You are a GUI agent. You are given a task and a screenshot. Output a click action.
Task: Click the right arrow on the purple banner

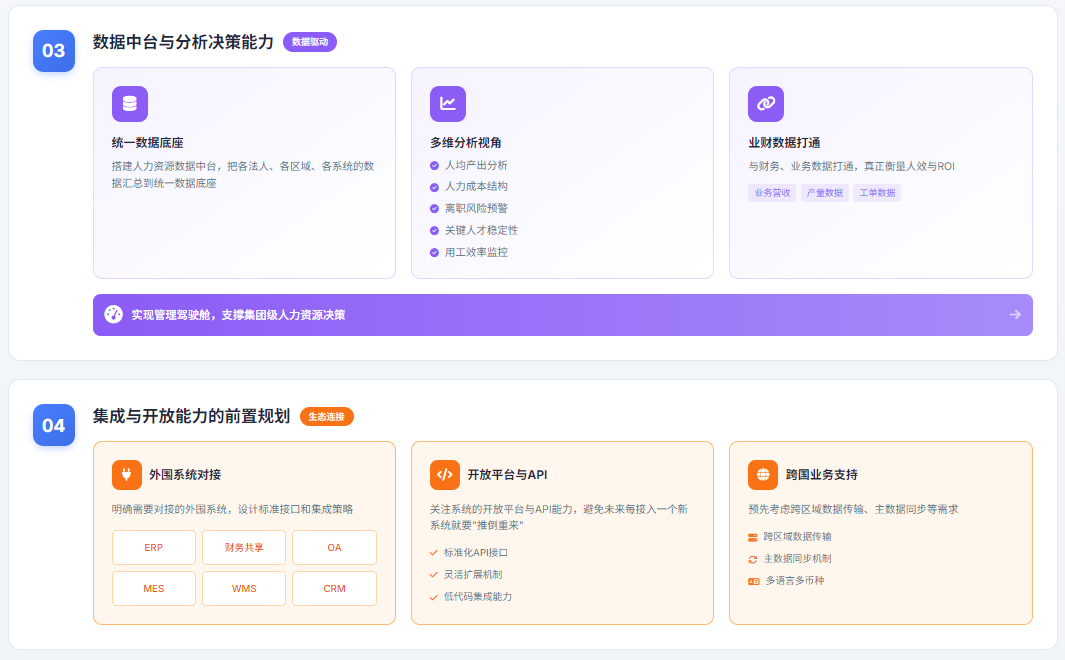[1015, 314]
